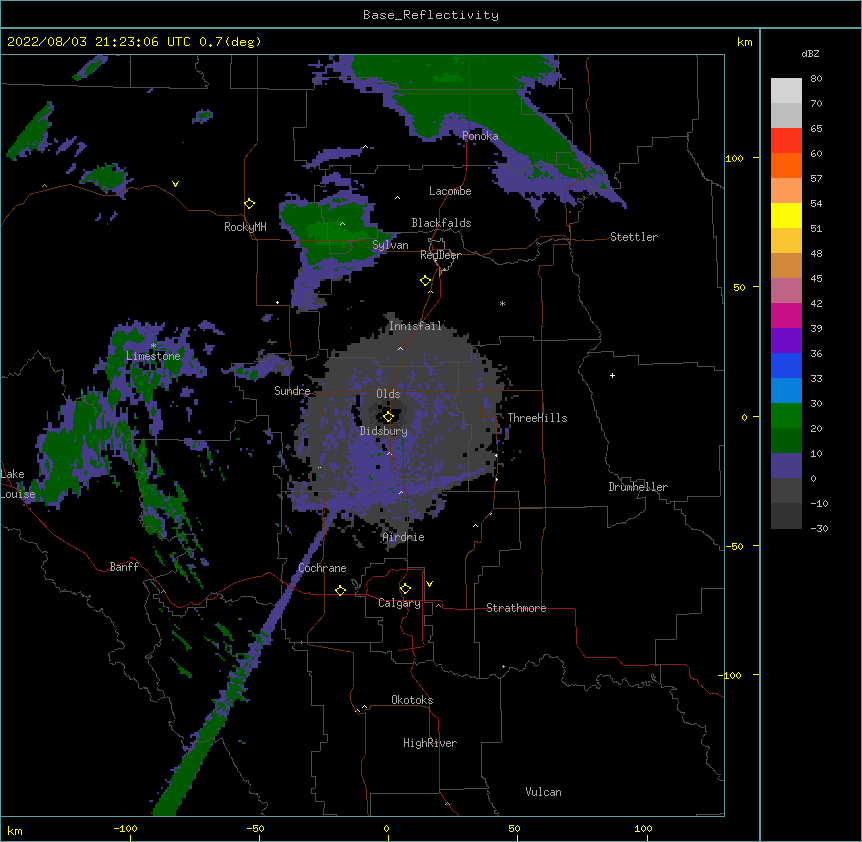Click the 100 tick on the bottom axis
862x842 pixels.
point(643,828)
